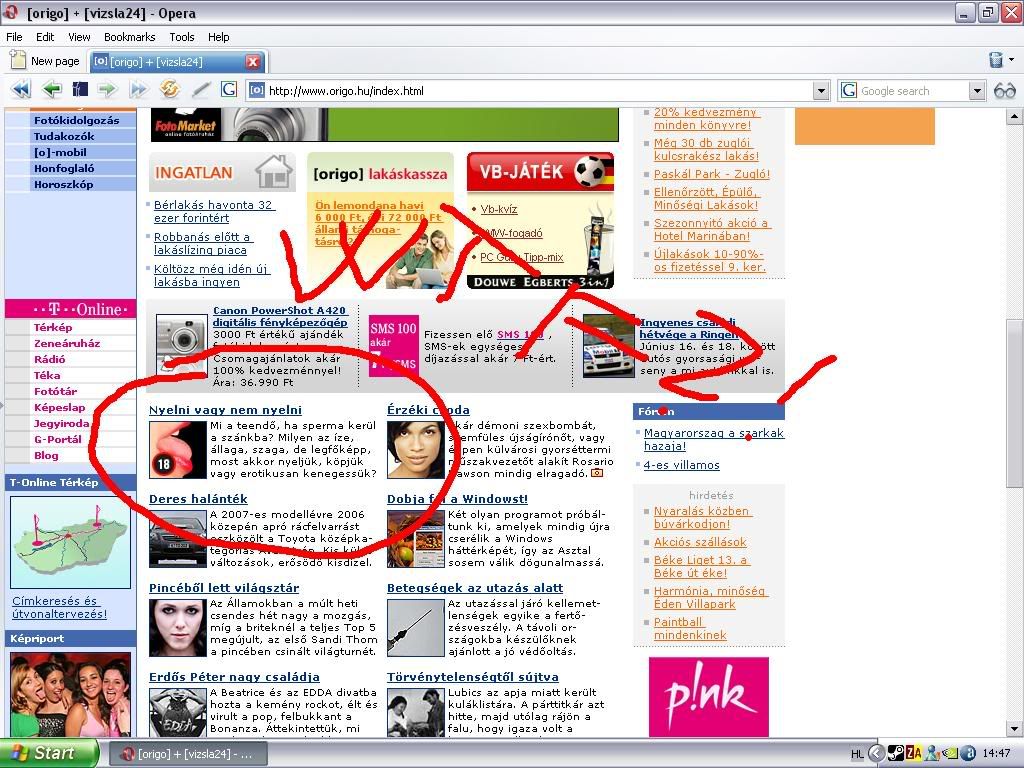The width and height of the screenshot is (1024, 768).
Task: Close the [origo] + [vizsla24] tab
Action: 253,62
